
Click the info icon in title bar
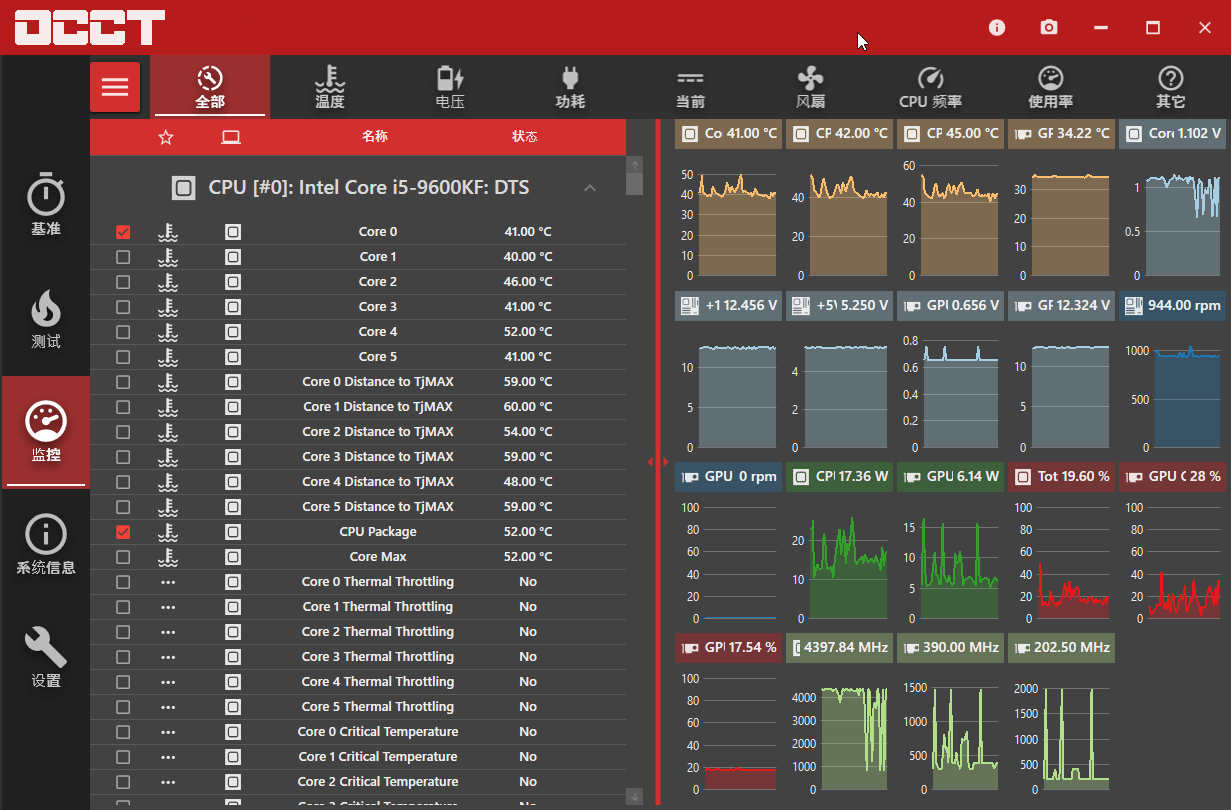click(997, 27)
